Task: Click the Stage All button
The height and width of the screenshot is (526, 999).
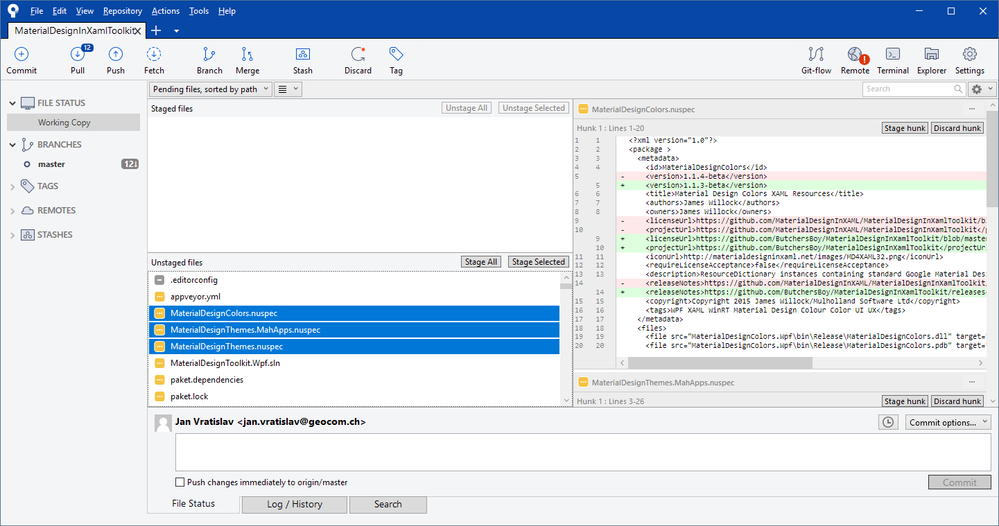Action: [481, 262]
